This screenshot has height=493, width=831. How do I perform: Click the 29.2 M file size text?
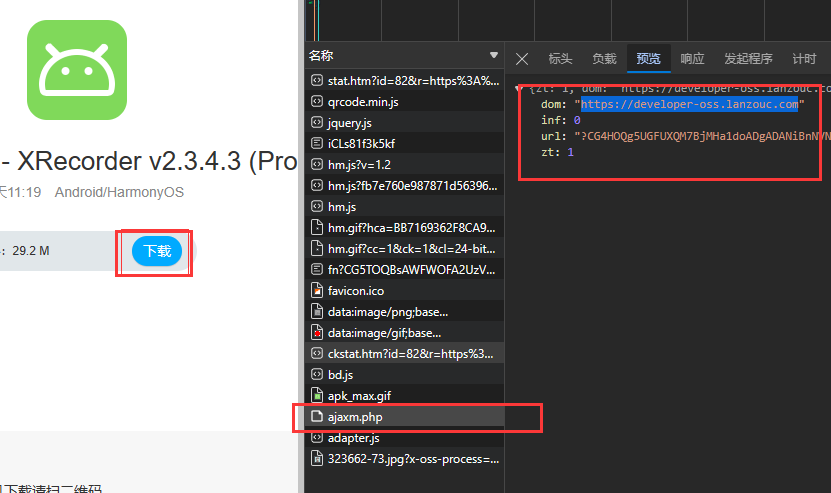(31, 251)
